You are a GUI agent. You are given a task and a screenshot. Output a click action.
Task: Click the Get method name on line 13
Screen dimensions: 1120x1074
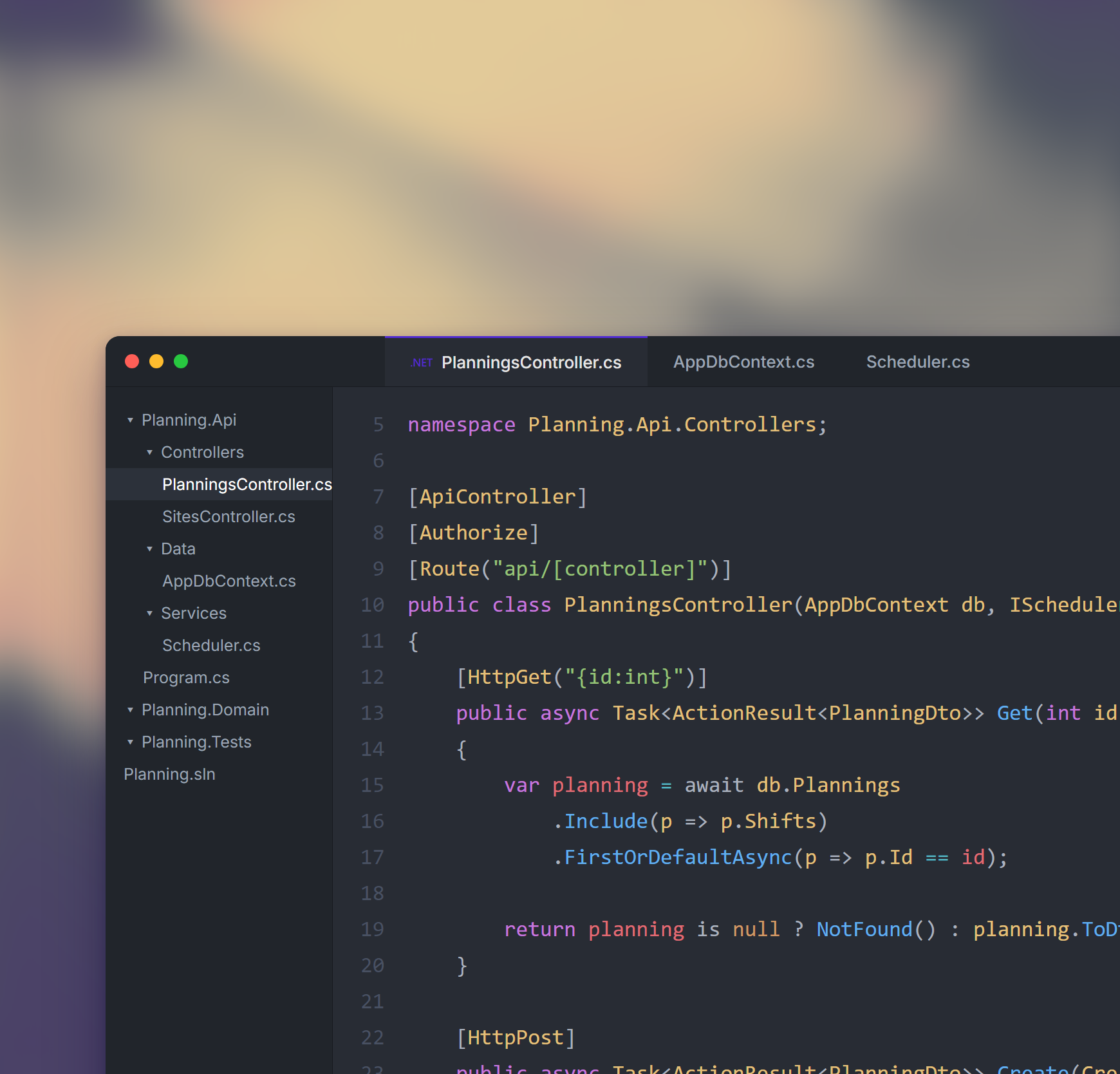coord(1014,713)
